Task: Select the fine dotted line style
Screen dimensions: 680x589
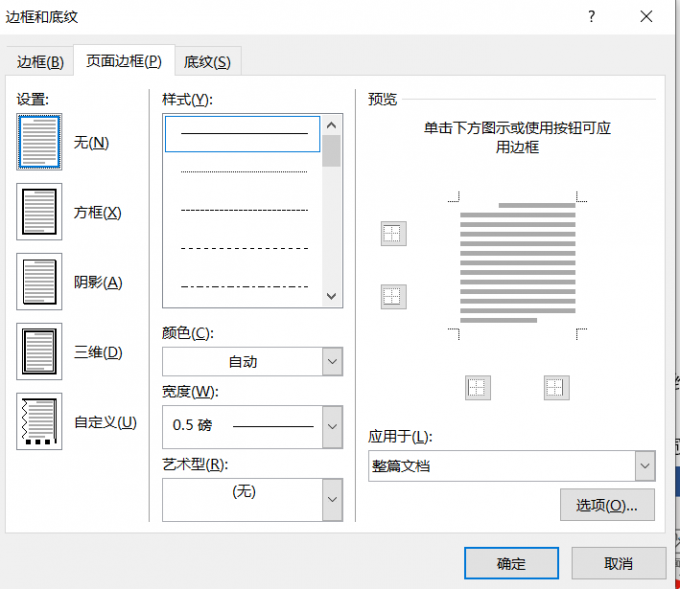Action: (x=243, y=172)
